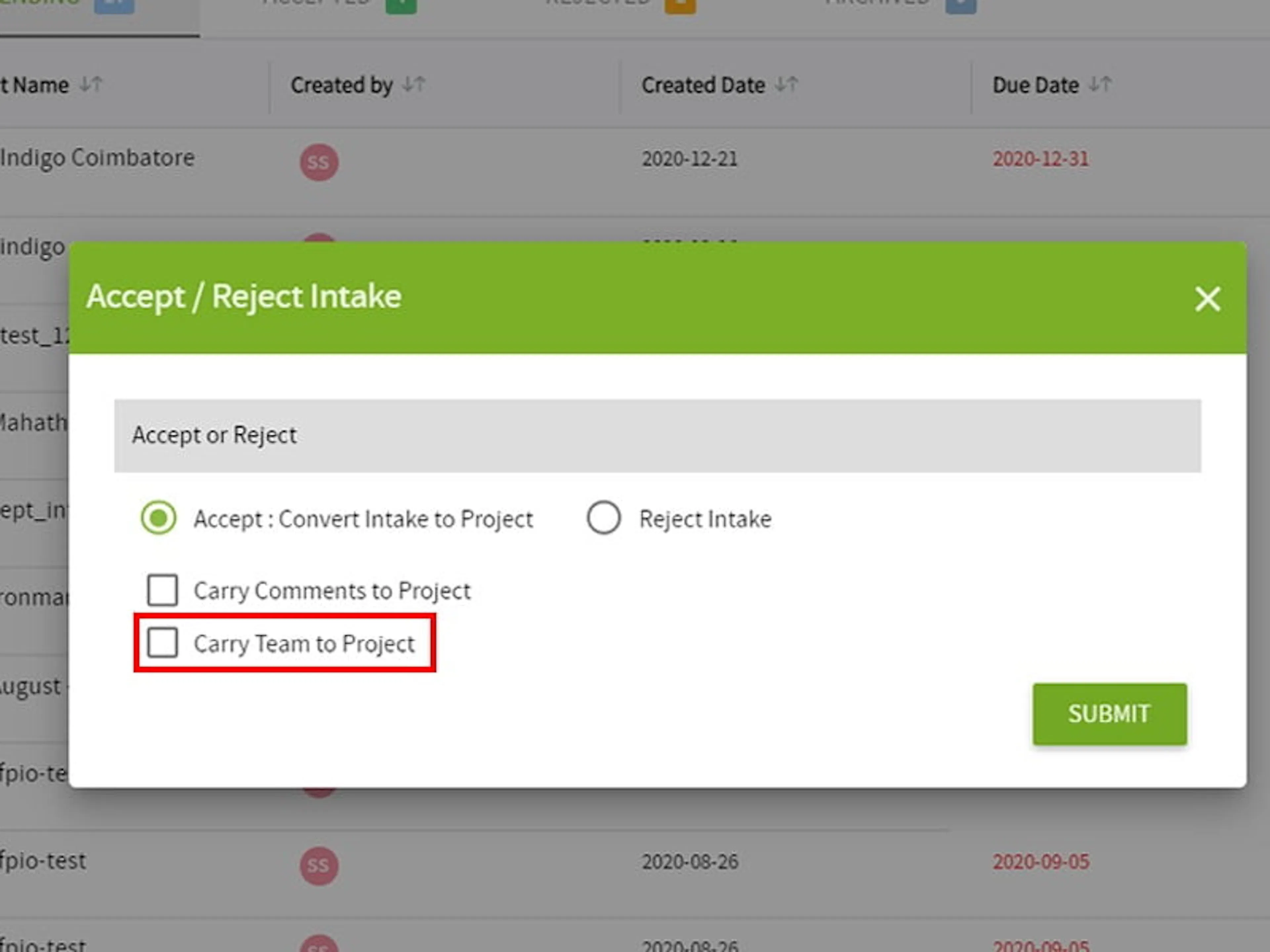Close the Accept / Reject Intake dialog
Viewport: 1270px width, 952px height.
click(x=1208, y=299)
